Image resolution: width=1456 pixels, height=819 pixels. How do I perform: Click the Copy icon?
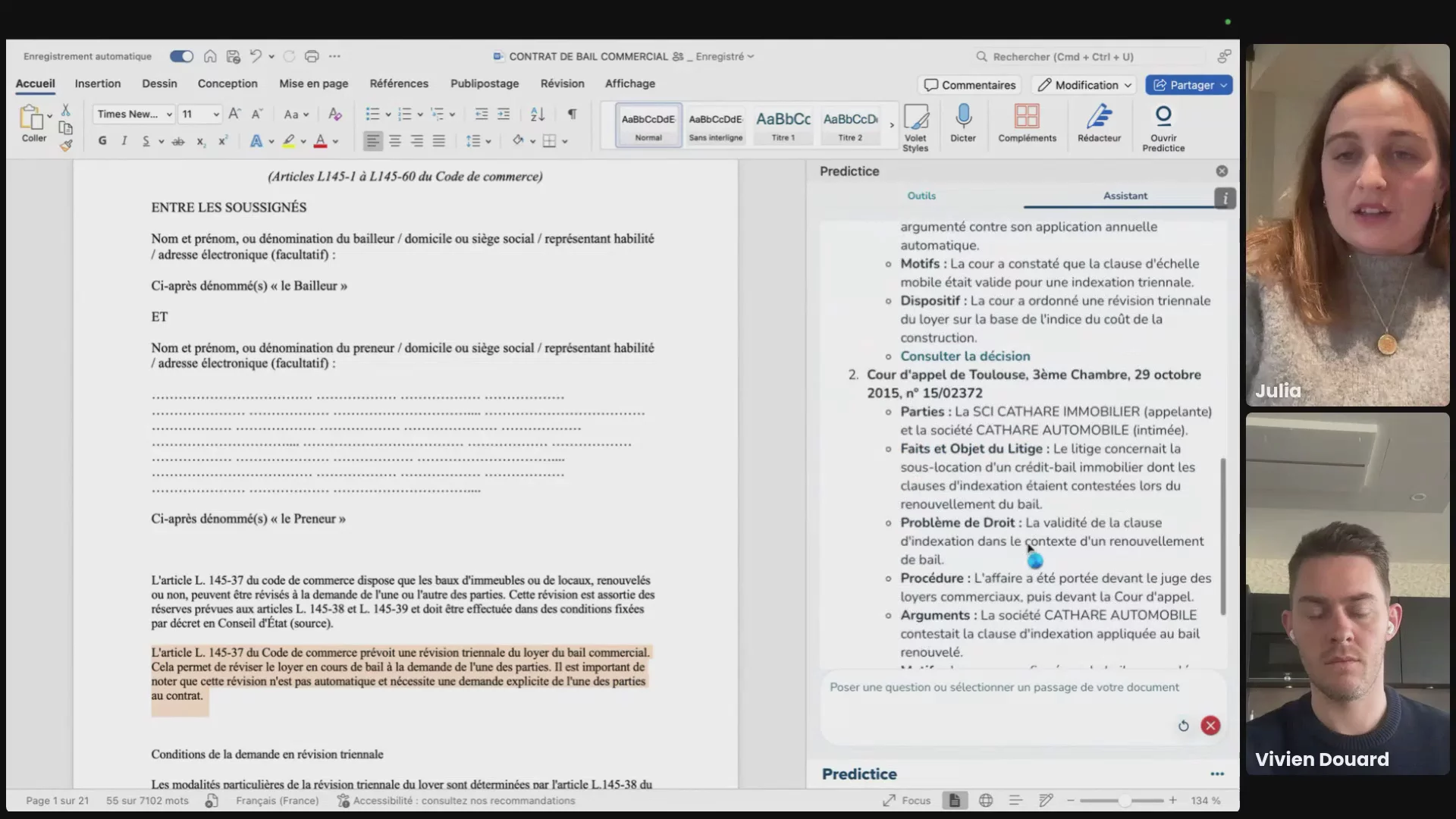(x=66, y=128)
